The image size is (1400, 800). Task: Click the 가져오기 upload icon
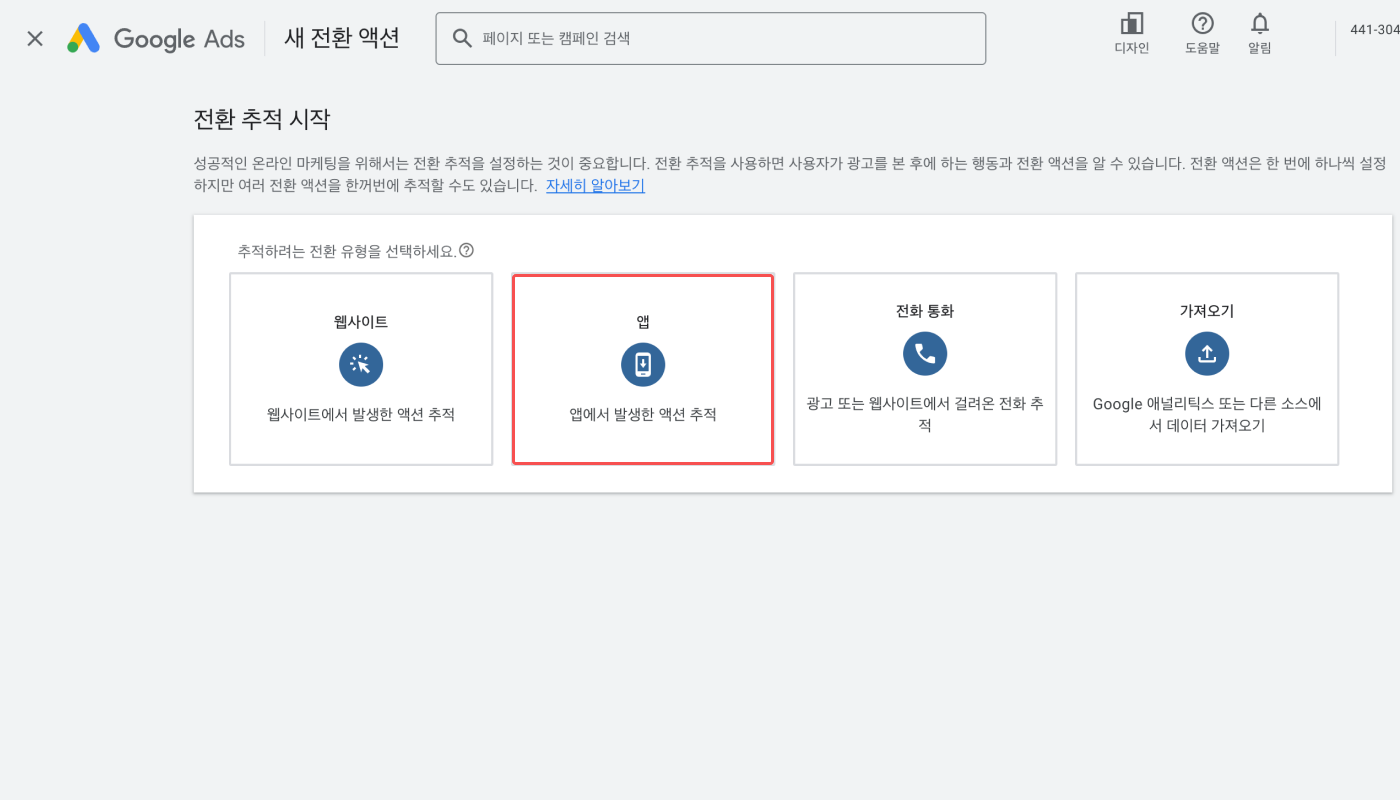click(1207, 354)
